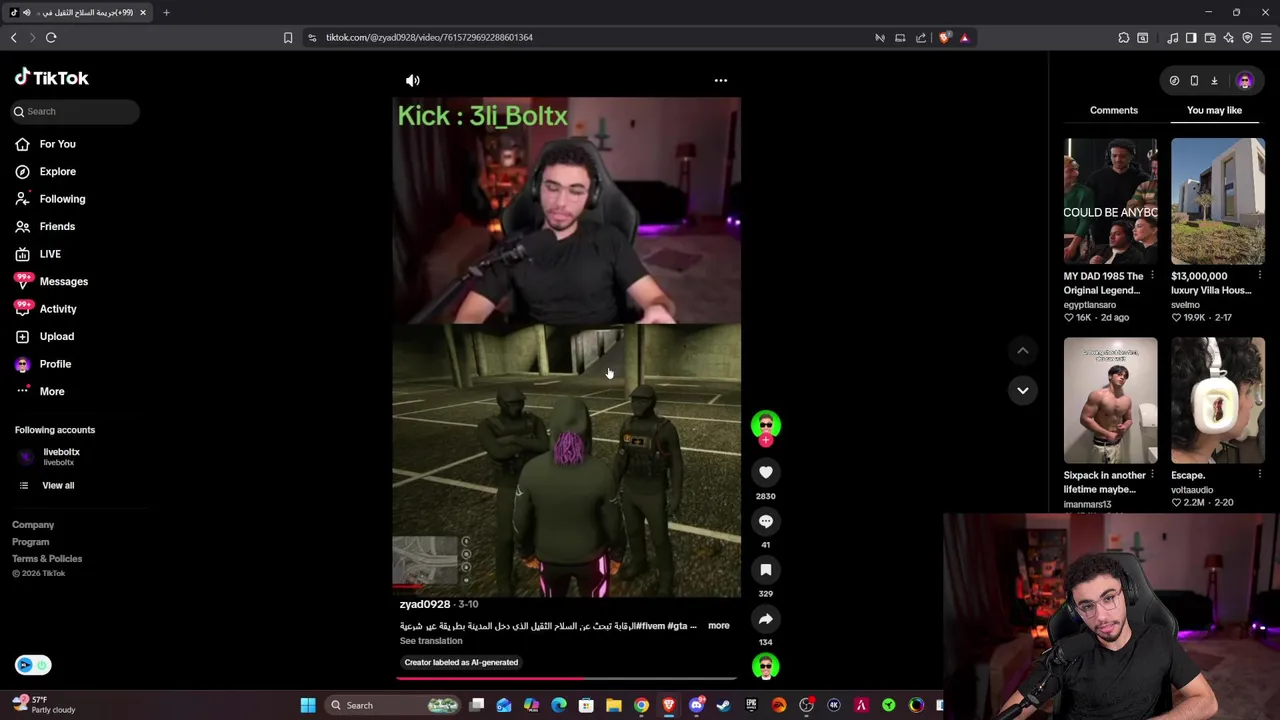
Task: Go to previous video with up arrow
Action: click(1022, 350)
